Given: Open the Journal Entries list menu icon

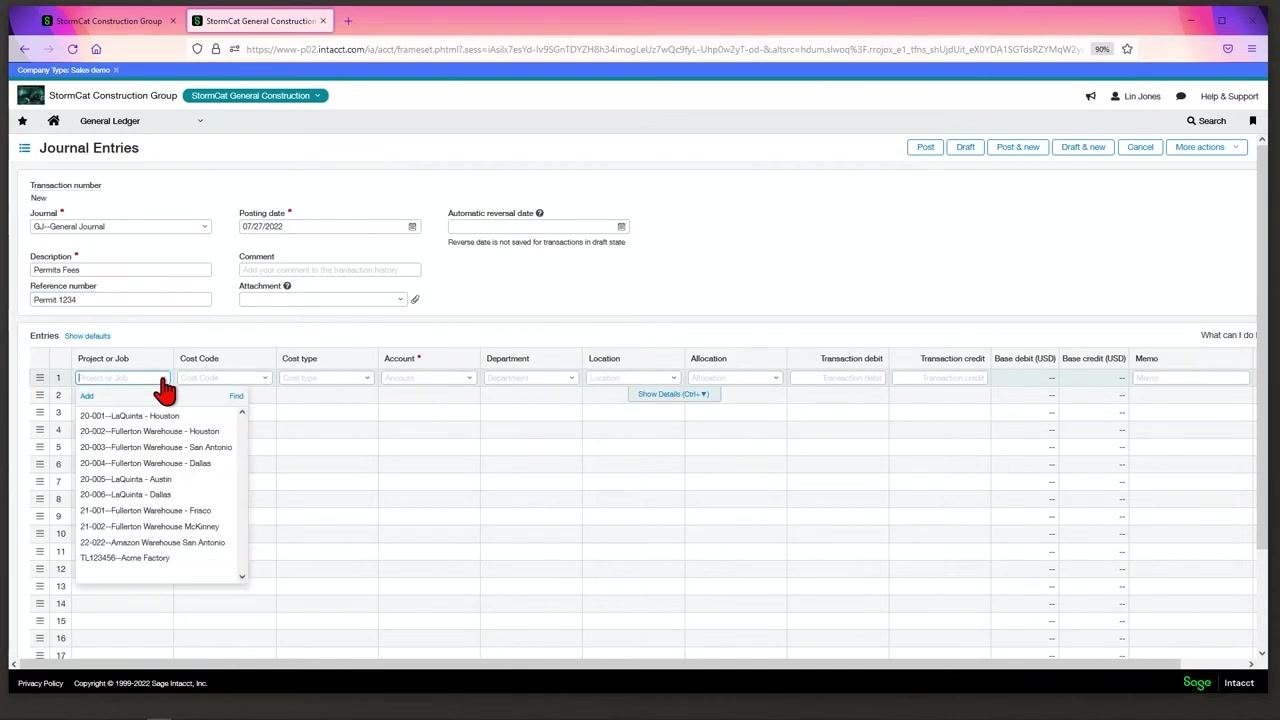Looking at the screenshot, I should 25,148.
